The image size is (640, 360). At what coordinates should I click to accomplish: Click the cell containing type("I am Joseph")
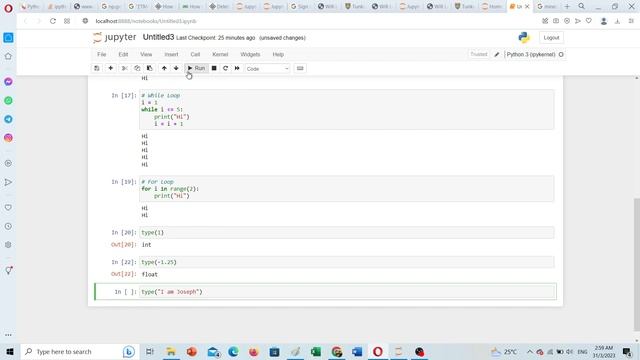(x=347, y=292)
